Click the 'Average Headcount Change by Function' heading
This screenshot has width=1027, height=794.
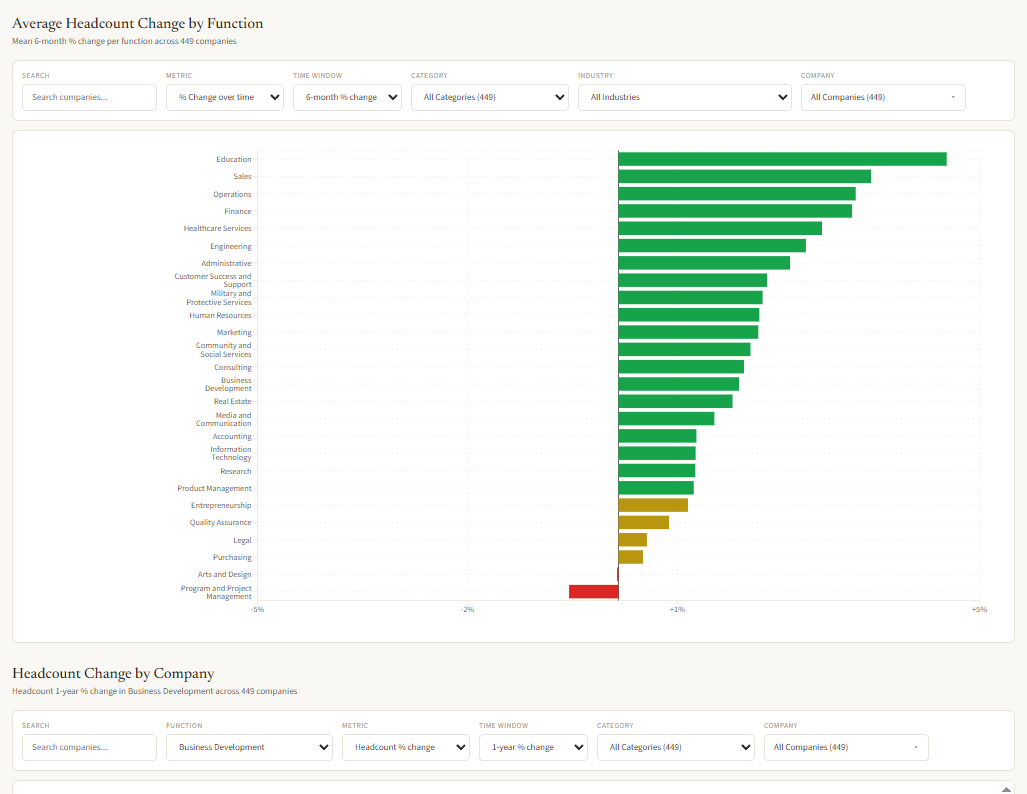138,24
